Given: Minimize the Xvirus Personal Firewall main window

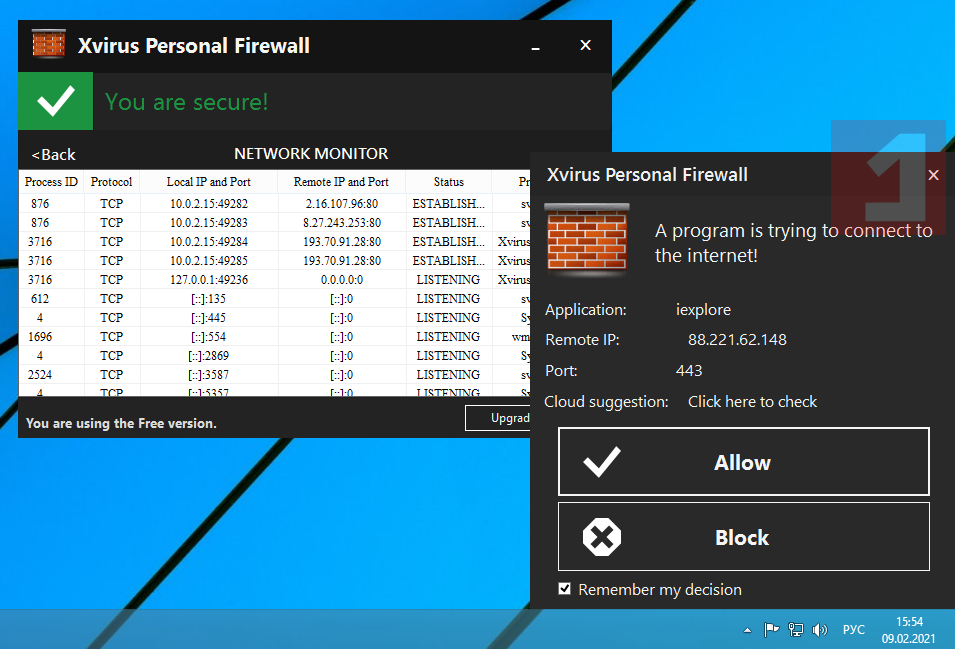Looking at the screenshot, I should pos(535,46).
